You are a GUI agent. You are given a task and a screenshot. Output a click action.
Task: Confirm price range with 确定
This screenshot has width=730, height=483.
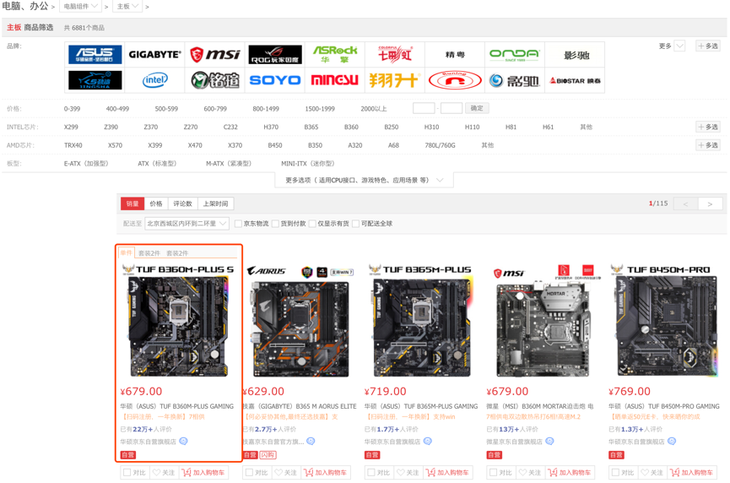(477, 108)
